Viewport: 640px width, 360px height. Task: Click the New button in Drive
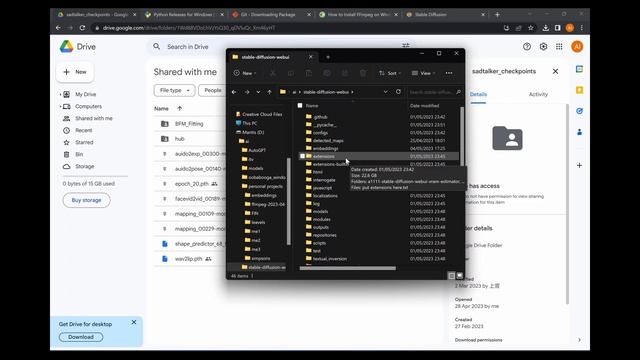[x=75, y=72]
